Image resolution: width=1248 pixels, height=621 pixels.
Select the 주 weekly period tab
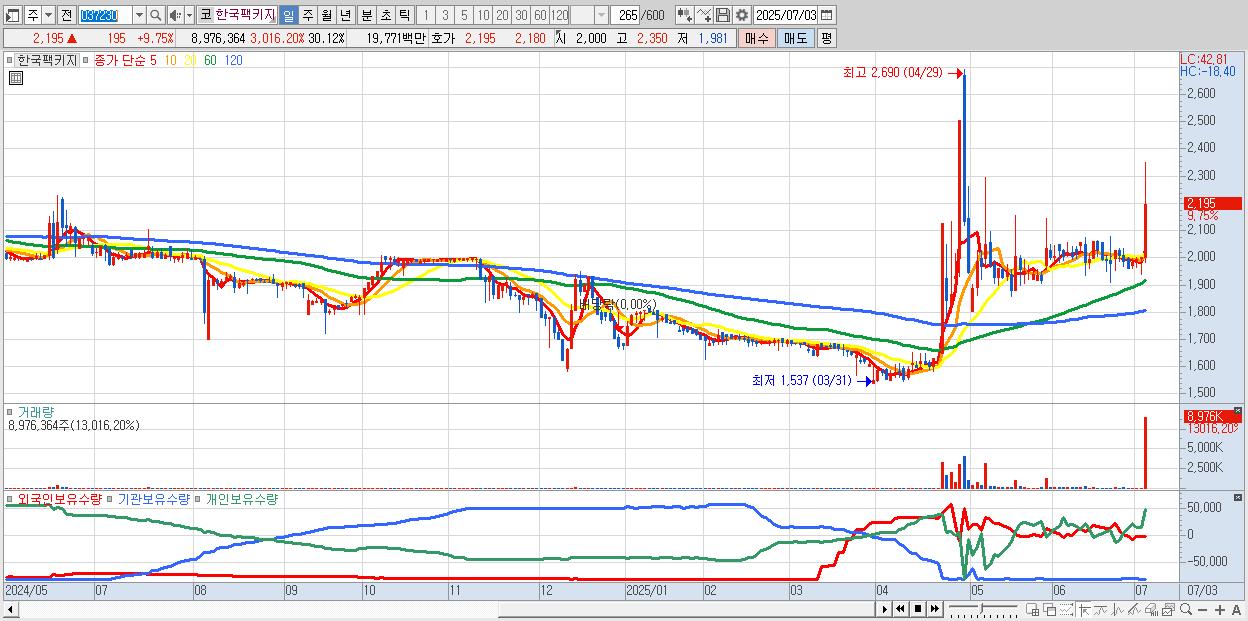pyautogui.click(x=307, y=15)
